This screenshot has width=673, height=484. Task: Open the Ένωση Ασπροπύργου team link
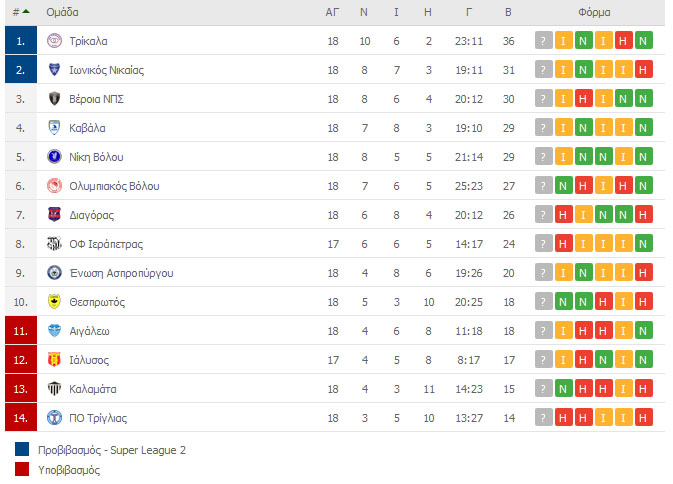(x=121, y=273)
